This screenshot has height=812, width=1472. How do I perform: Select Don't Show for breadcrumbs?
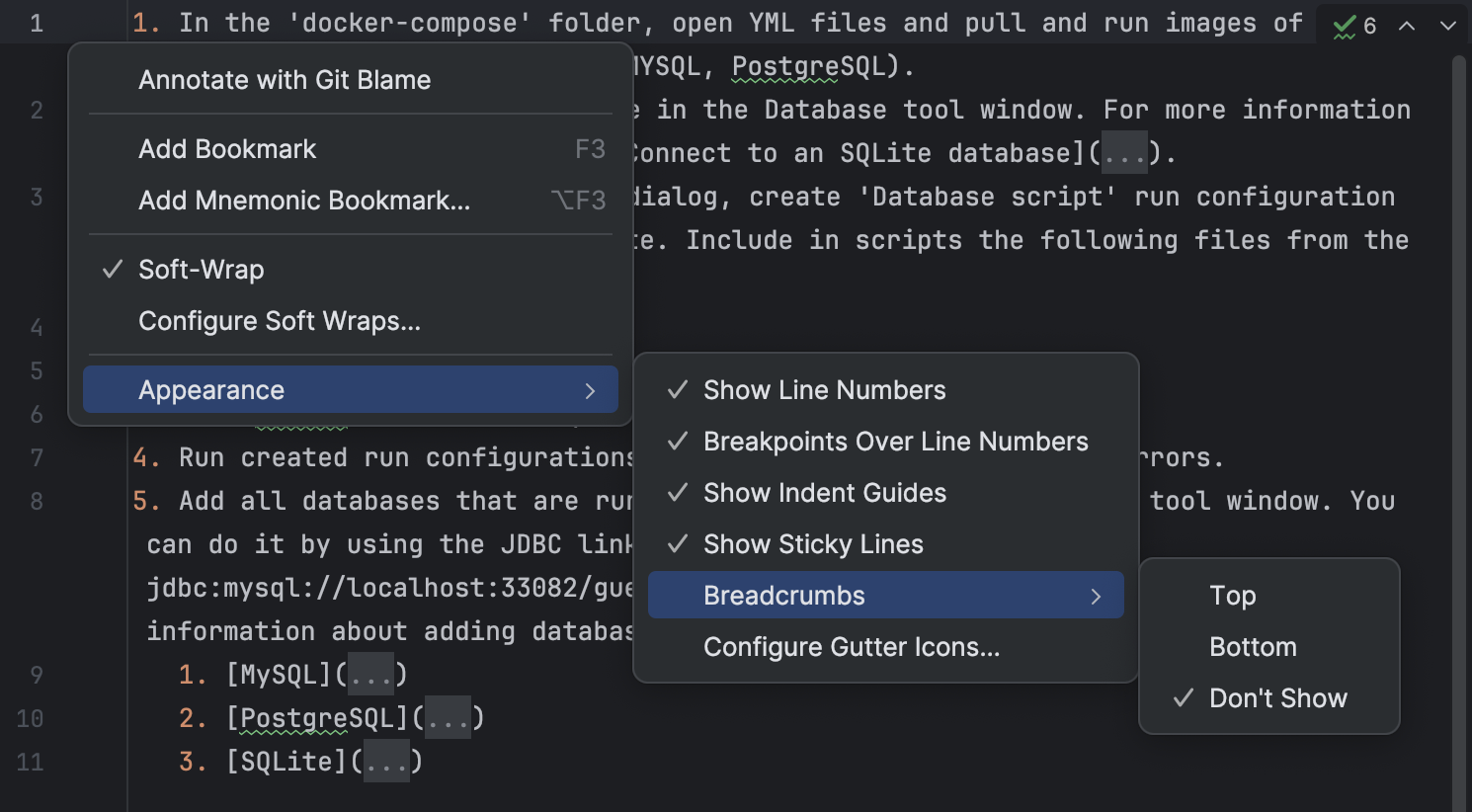pyautogui.click(x=1277, y=697)
